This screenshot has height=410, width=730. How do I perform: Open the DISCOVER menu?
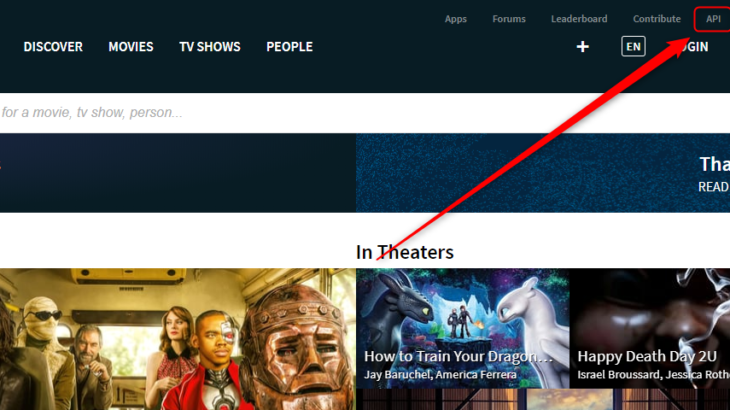[53, 47]
